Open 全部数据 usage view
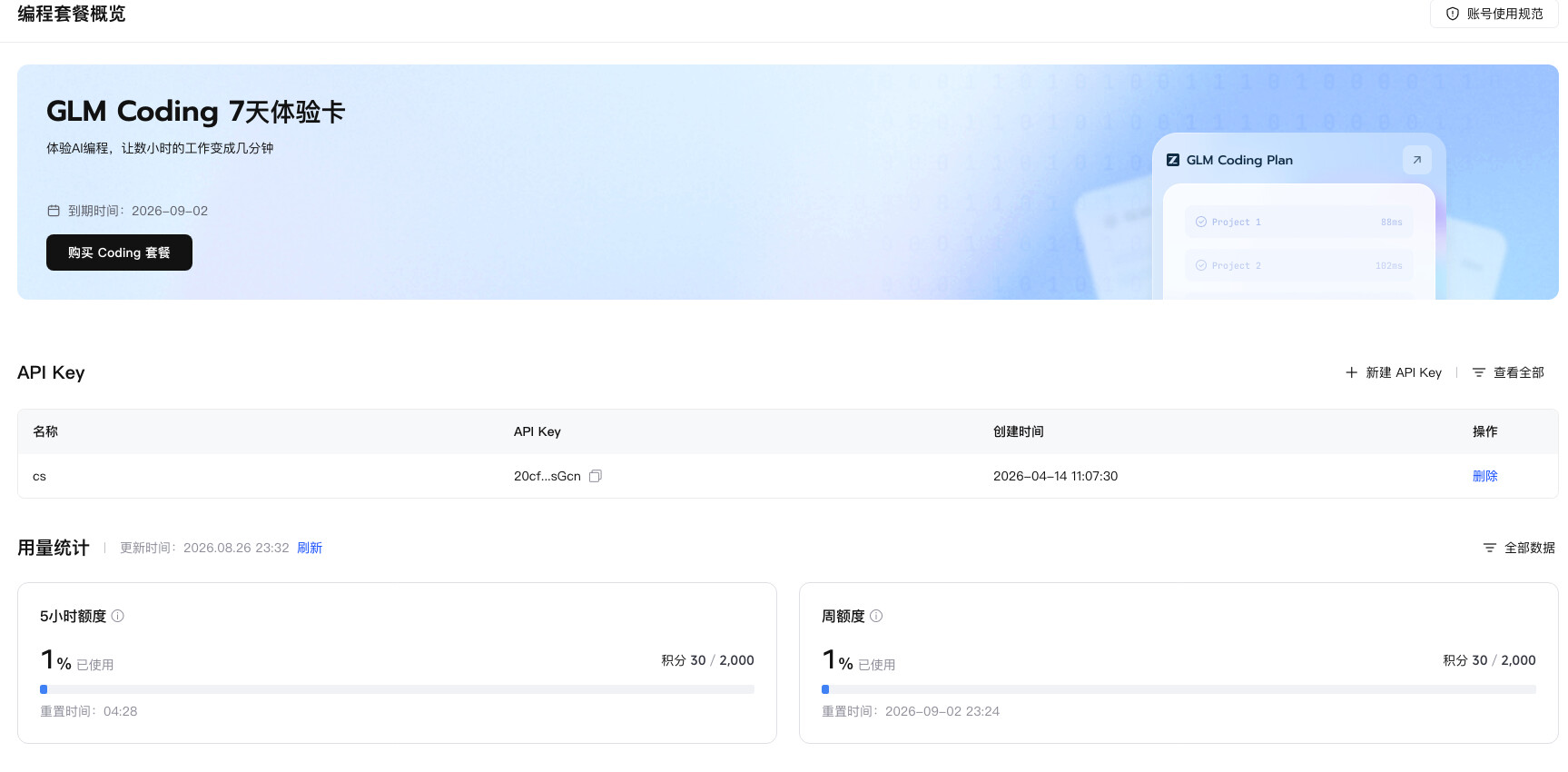 click(1519, 548)
